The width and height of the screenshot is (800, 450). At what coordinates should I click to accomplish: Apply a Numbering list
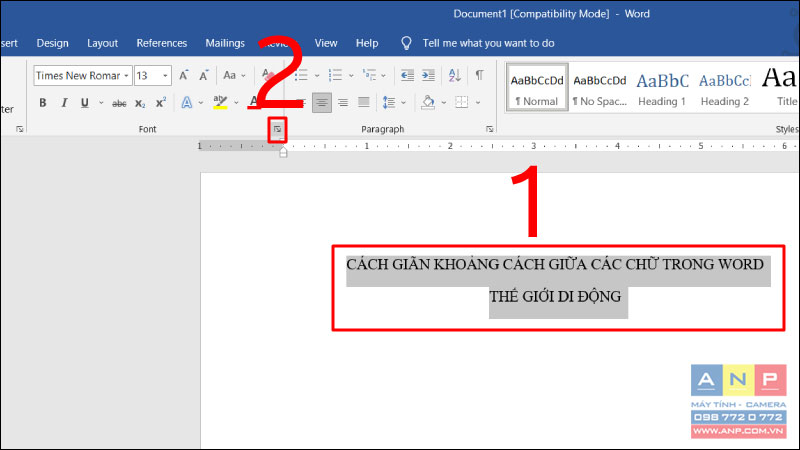click(335, 76)
